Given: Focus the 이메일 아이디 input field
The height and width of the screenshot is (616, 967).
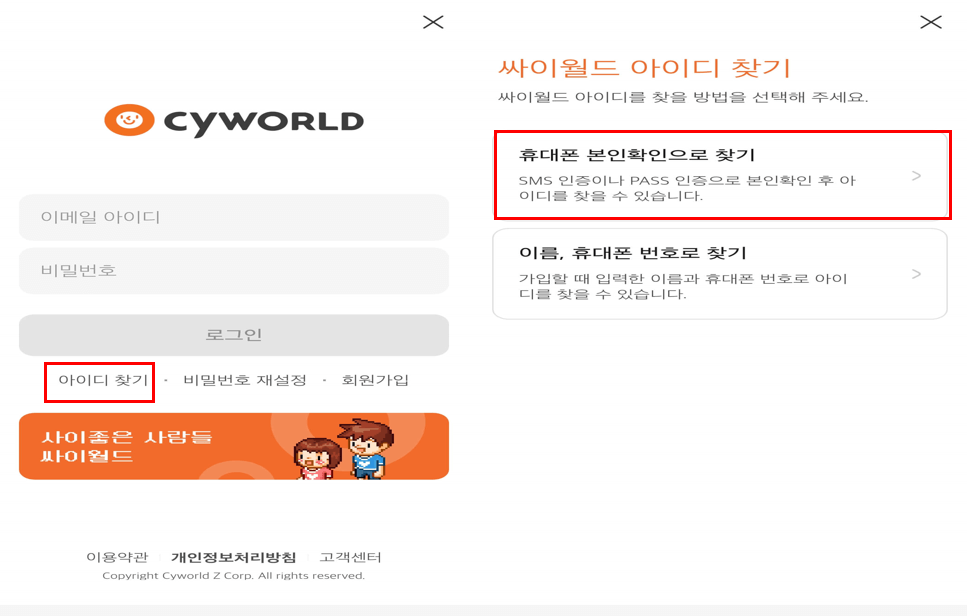Looking at the screenshot, I should coord(234,217).
